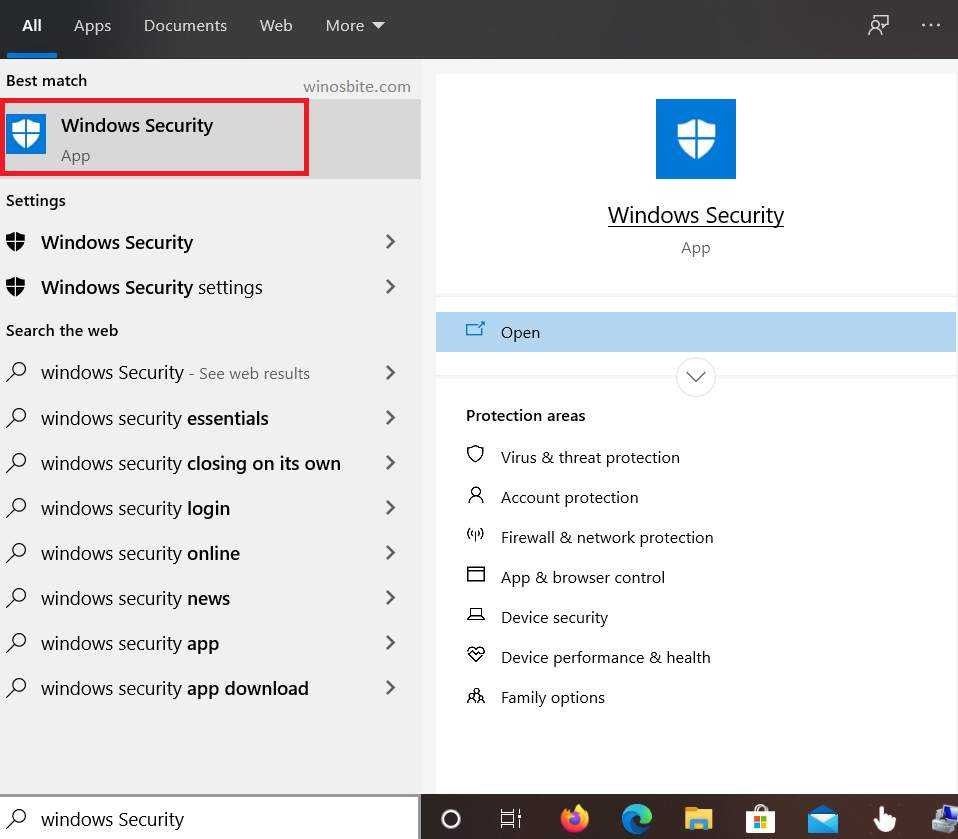The image size is (958, 839).
Task: Click the Open action button
Action: 695,332
